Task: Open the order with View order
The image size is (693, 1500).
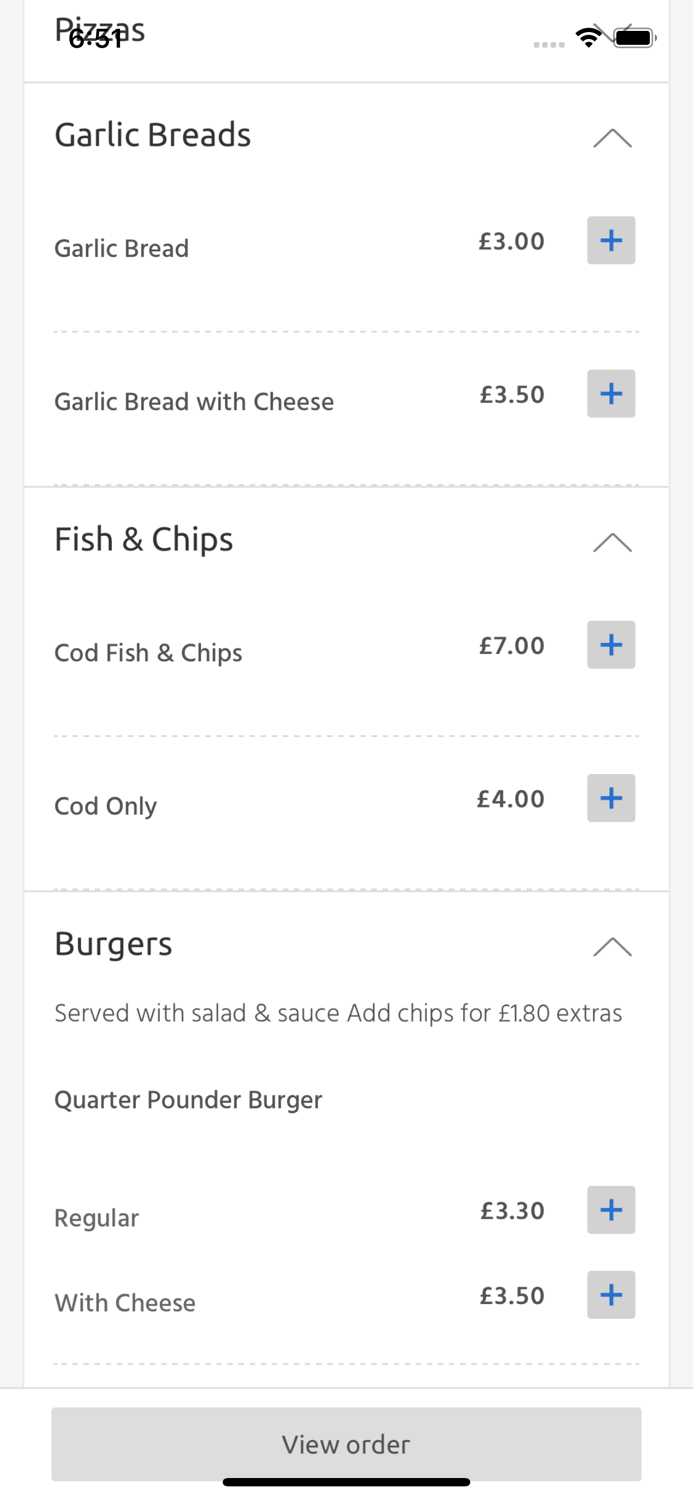Action: [x=346, y=1444]
